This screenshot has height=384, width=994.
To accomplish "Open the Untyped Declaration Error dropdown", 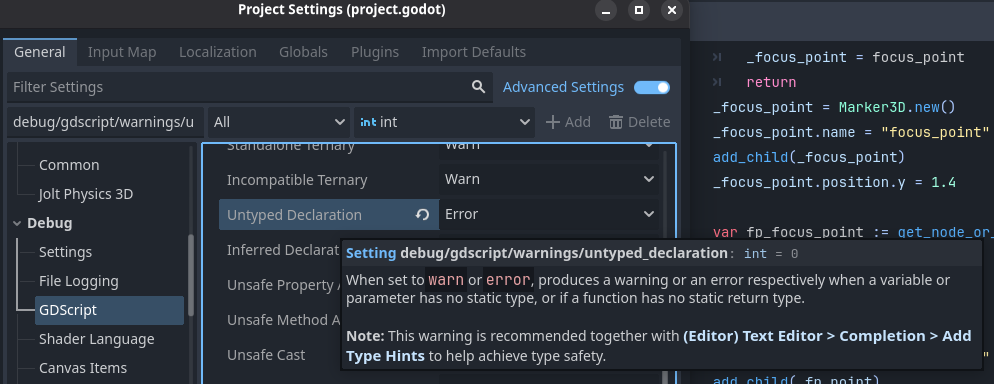I will (x=549, y=214).
